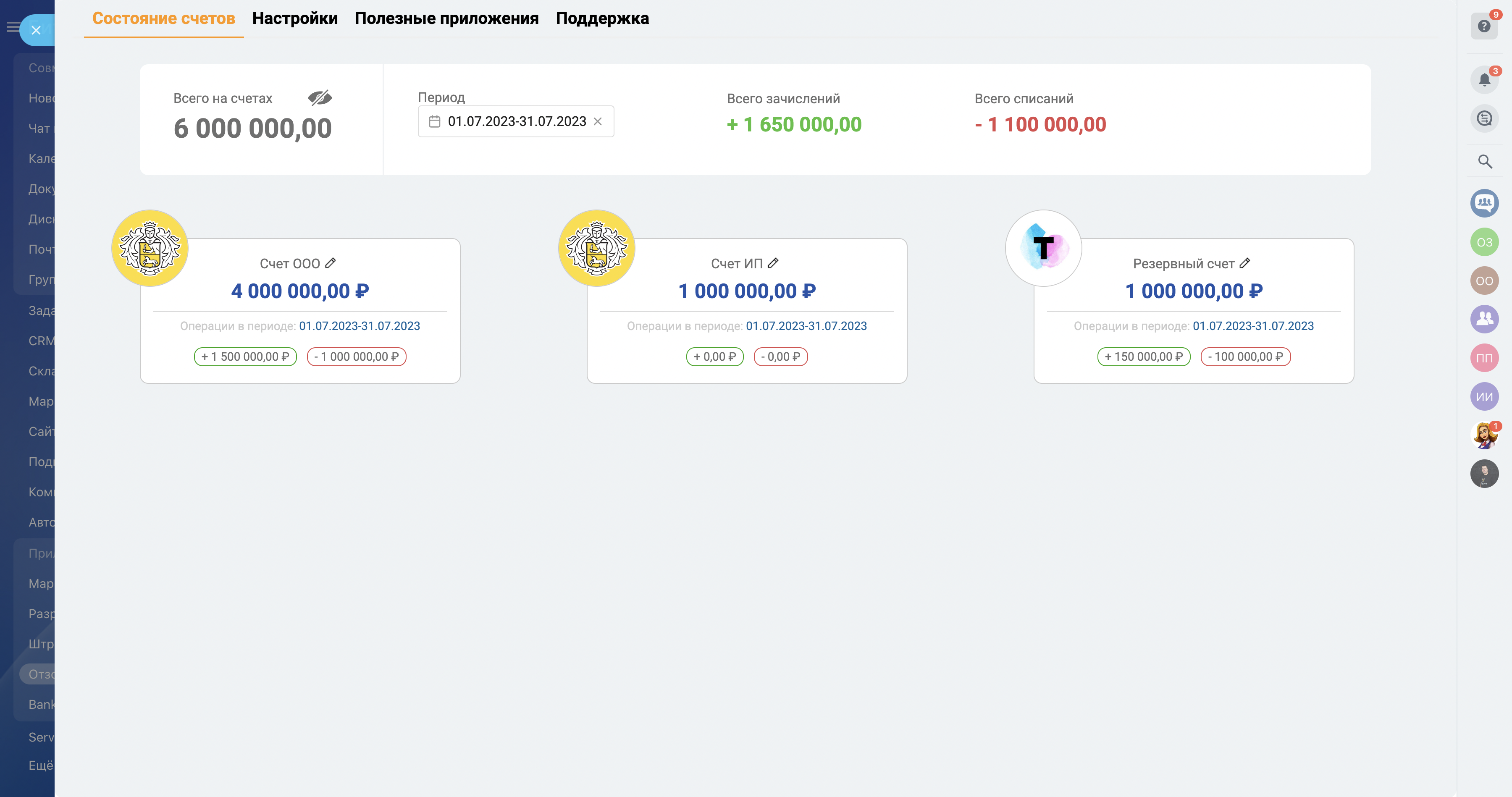Hide total balance with eye icon

[x=320, y=98]
